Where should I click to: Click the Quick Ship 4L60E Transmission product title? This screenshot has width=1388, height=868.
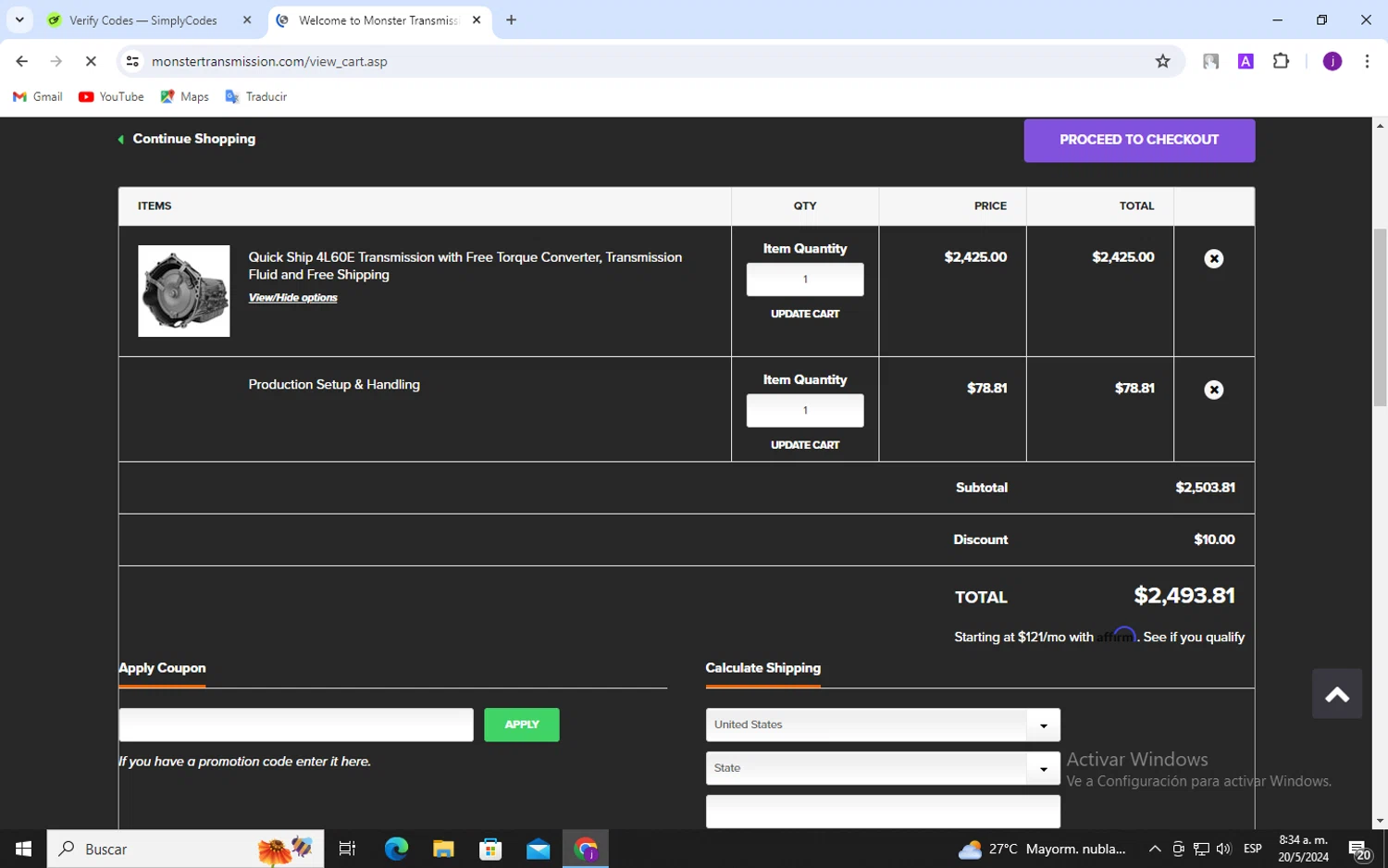[465, 266]
